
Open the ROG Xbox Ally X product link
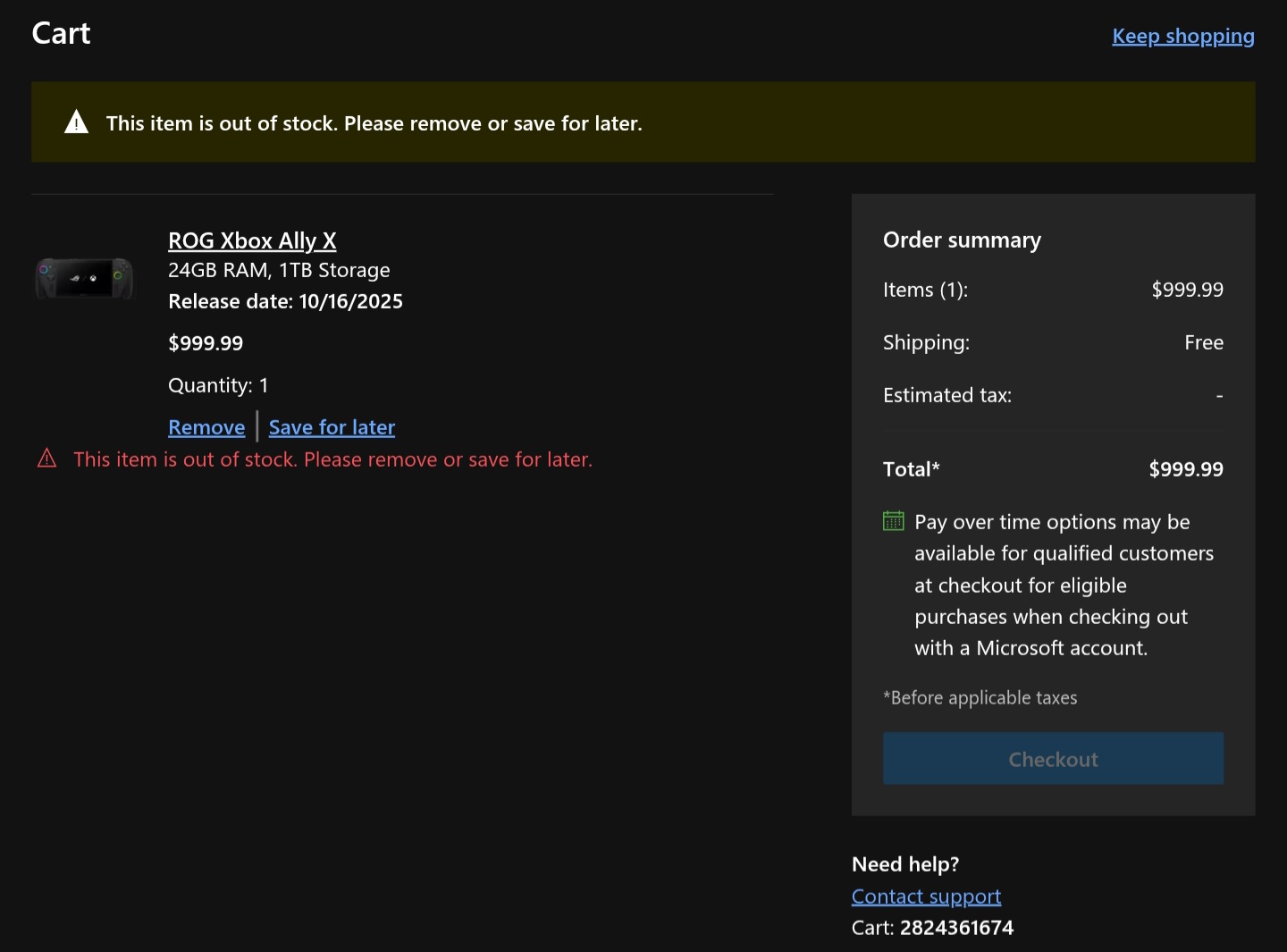point(252,240)
